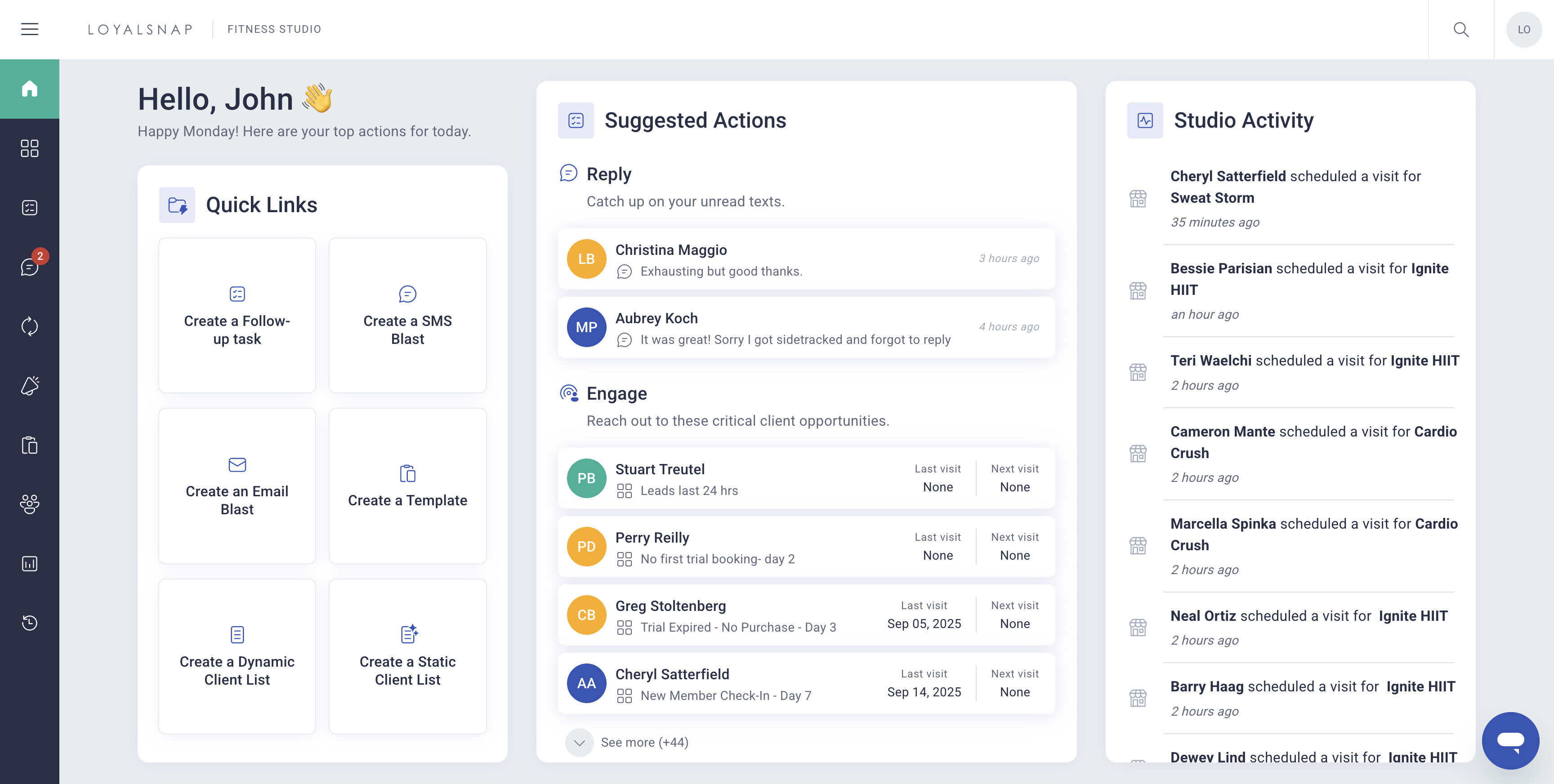Select Create an Email Blast
Image resolution: width=1554 pixels, height=784 pixels.
tap(237, 486)
